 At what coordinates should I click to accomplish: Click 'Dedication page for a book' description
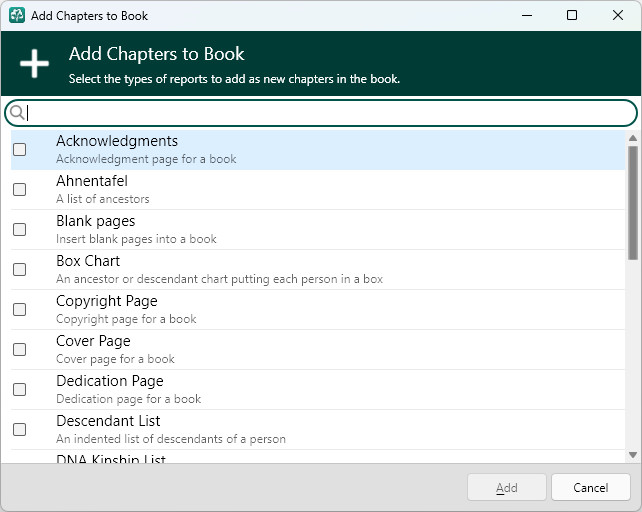129,399
